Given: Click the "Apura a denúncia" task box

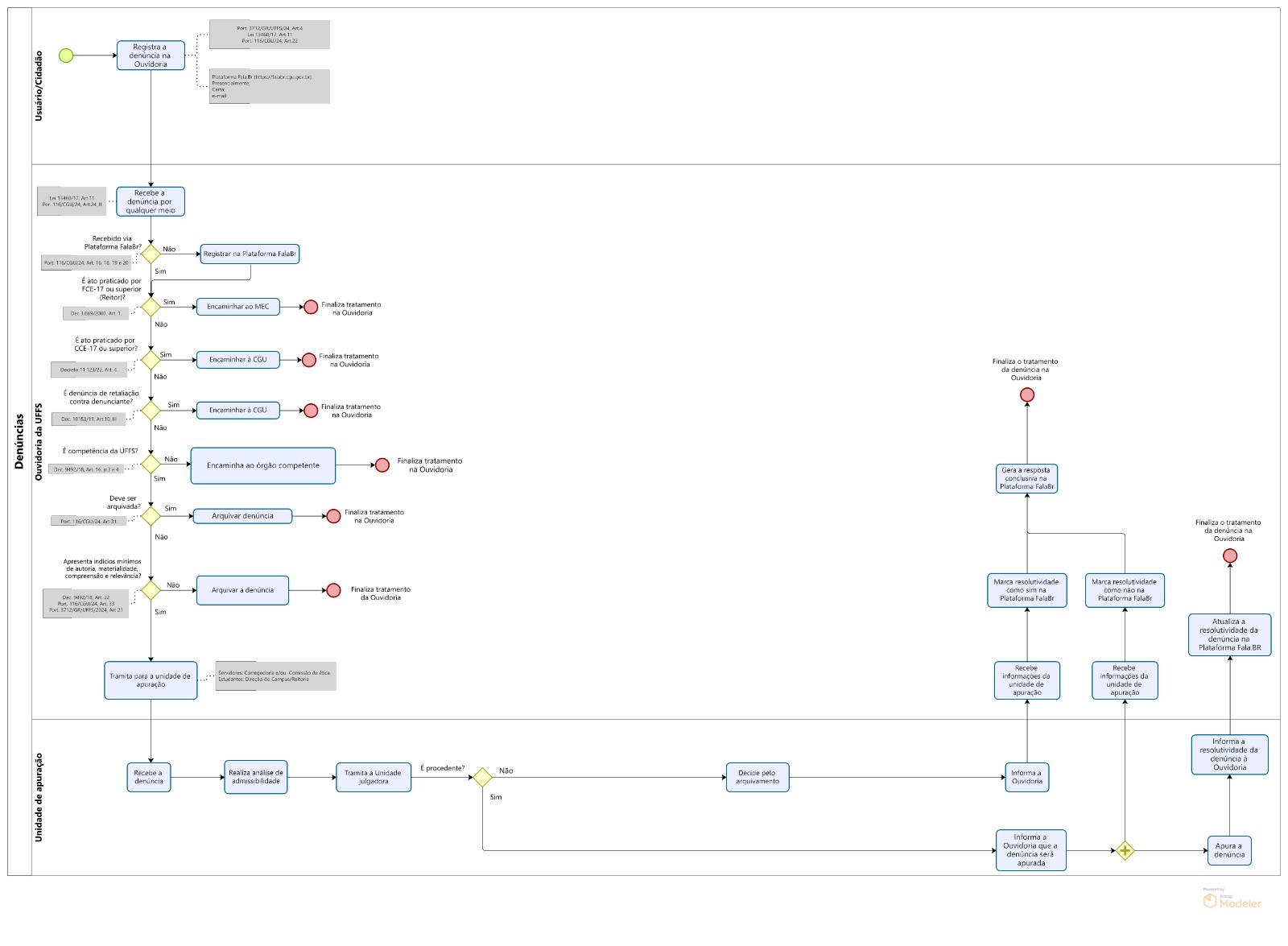Looking at the screenshot, I should click(1228, 850).
